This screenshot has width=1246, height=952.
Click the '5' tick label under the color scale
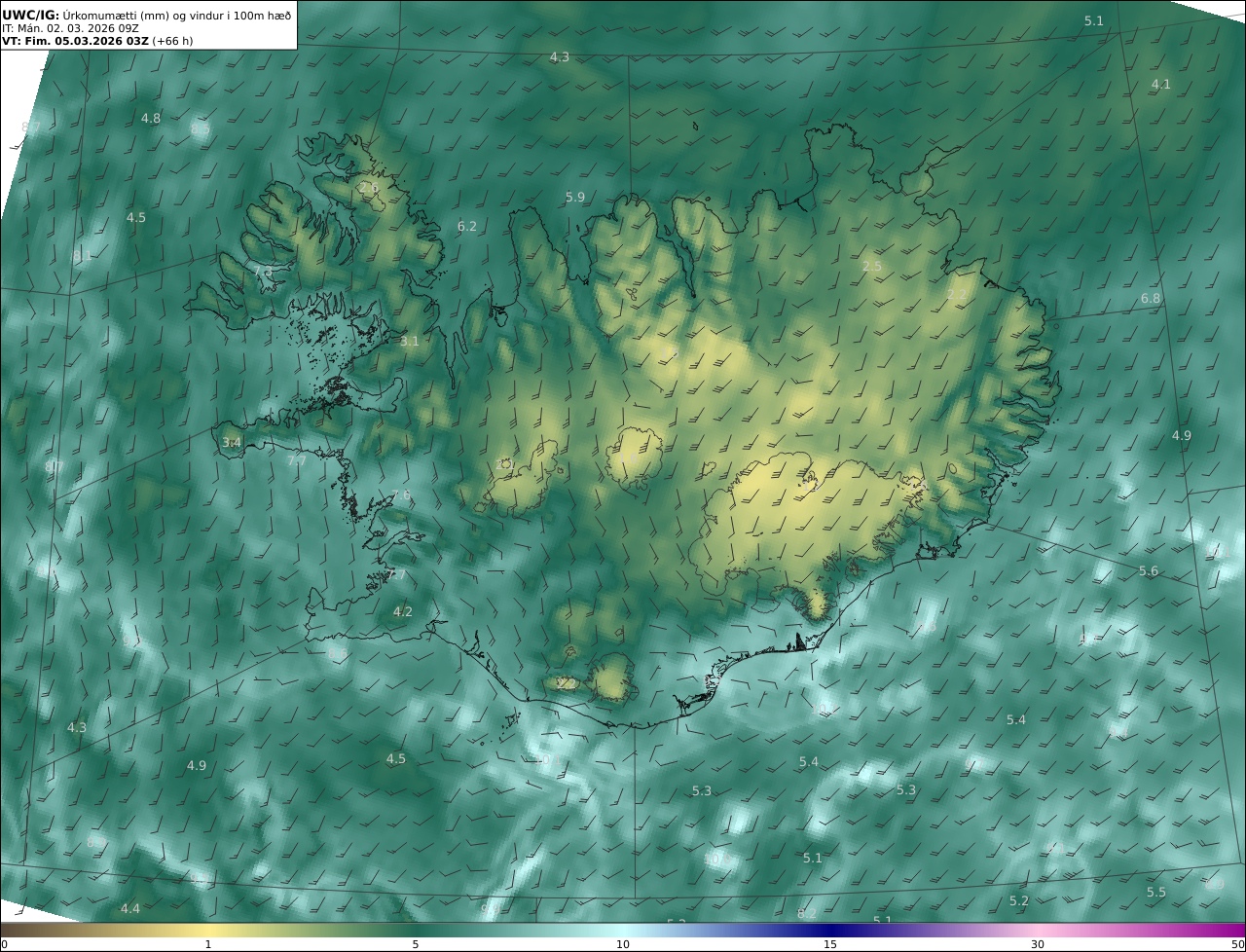coord(416,944)
